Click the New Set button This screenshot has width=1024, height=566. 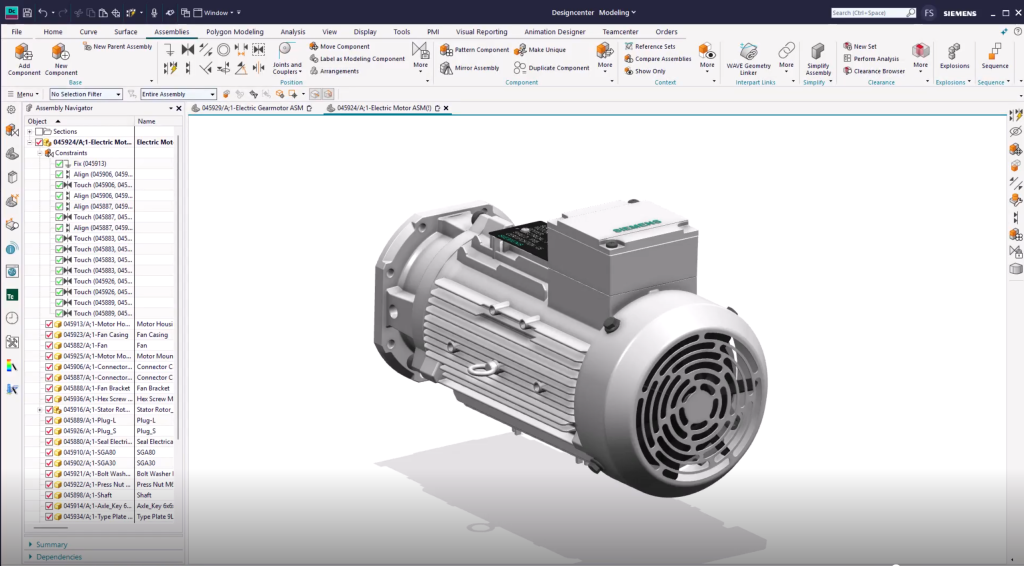[x=859, y=46]
